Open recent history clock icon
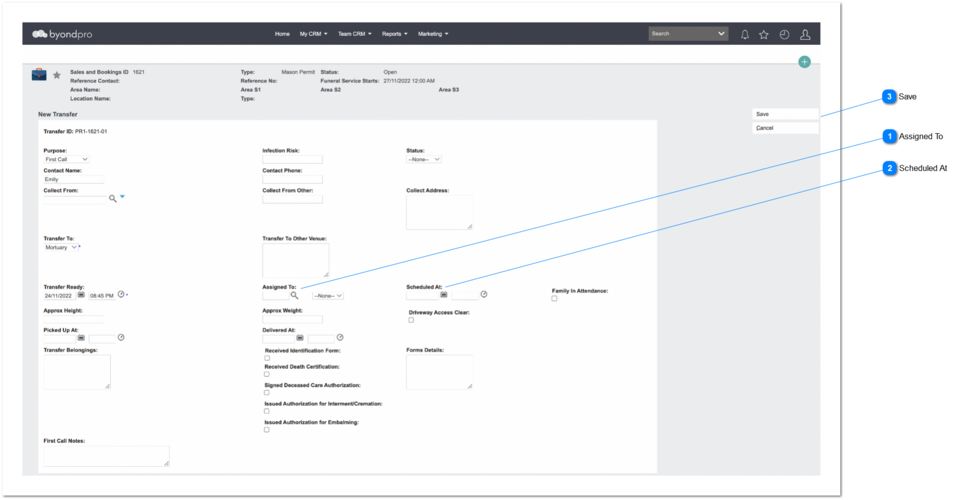This screenshot has width=955, height=500. (784, 35)
